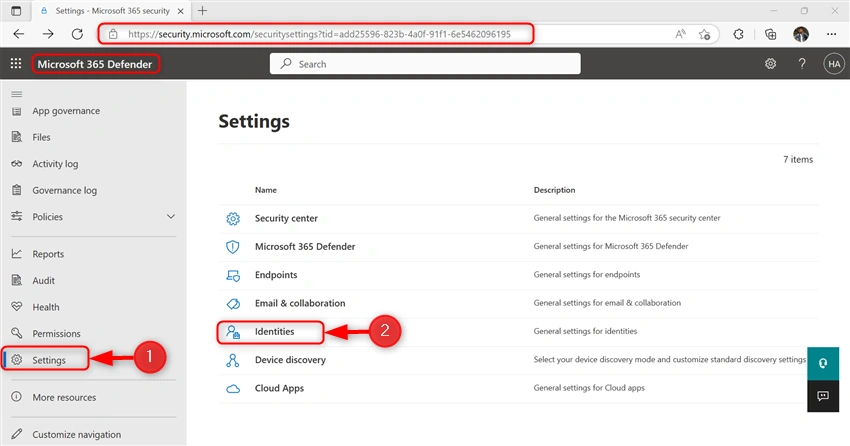Open Governance log page
The height and width of the screenshot is (446, 850).
click(x=65, y=190)
